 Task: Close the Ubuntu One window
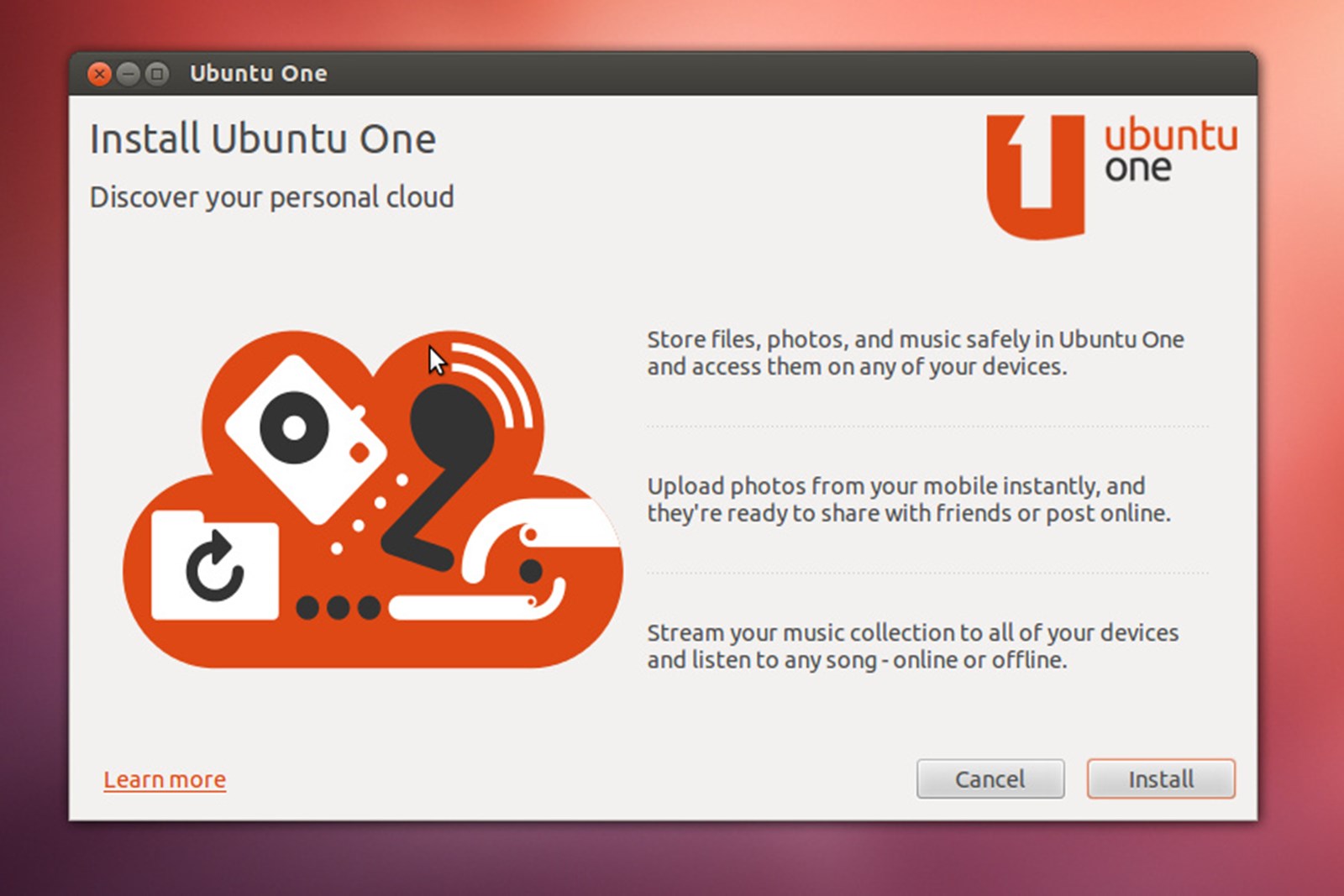(x=99, y=74)
